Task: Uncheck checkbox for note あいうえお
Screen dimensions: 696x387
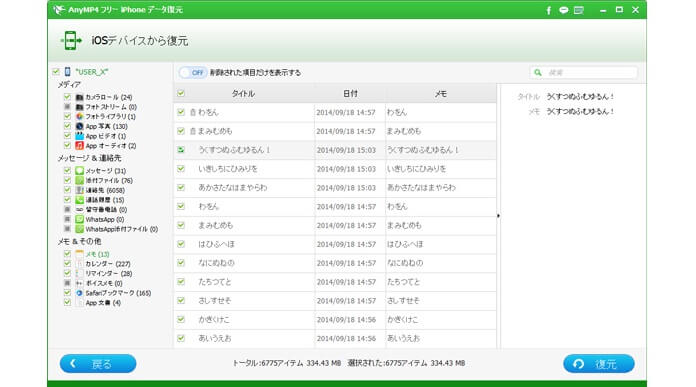Action: [181, 338]
